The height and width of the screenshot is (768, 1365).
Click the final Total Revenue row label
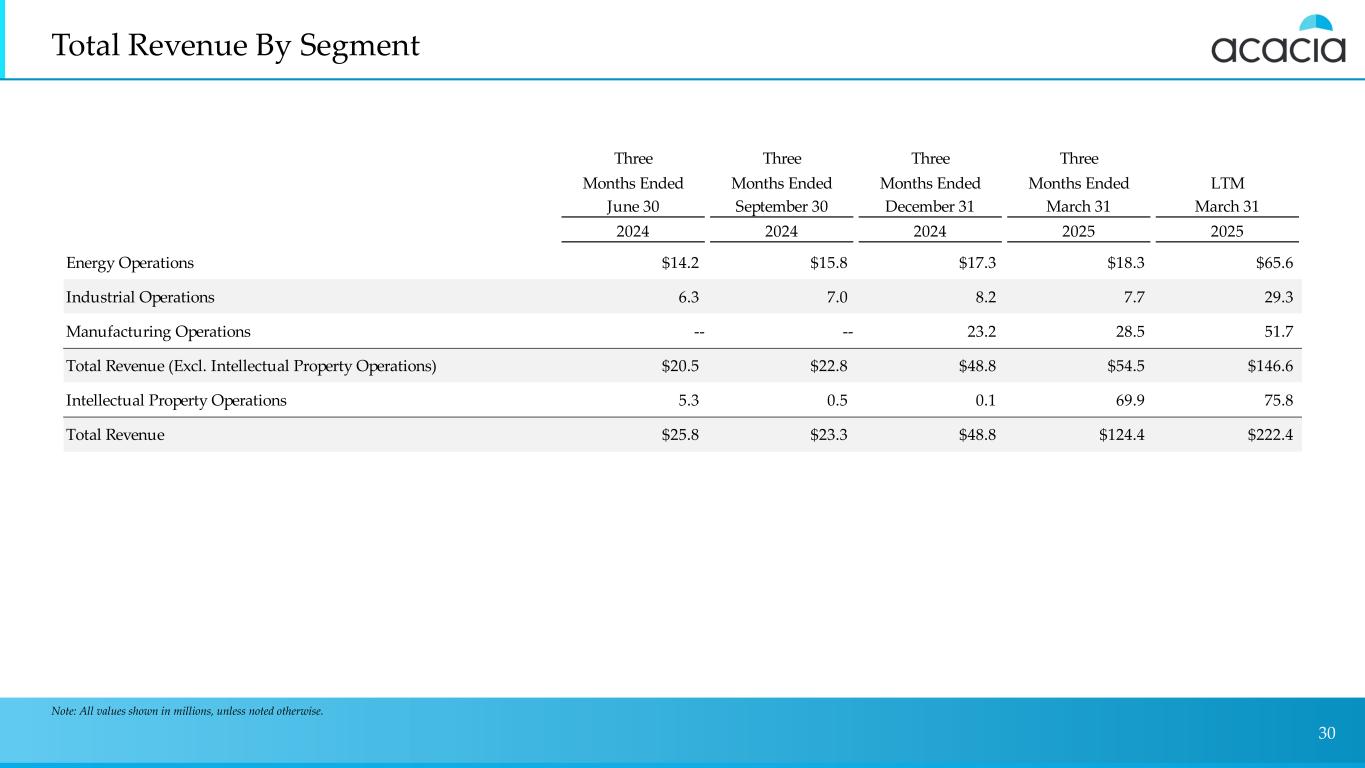115,435
